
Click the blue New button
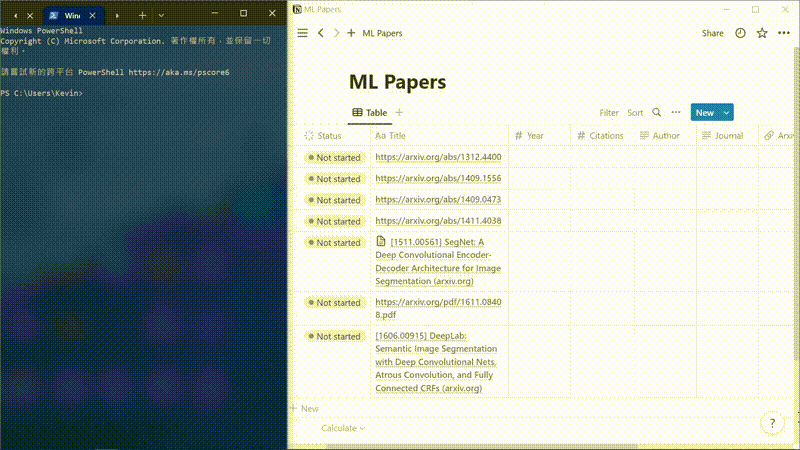tap(705, 112)
